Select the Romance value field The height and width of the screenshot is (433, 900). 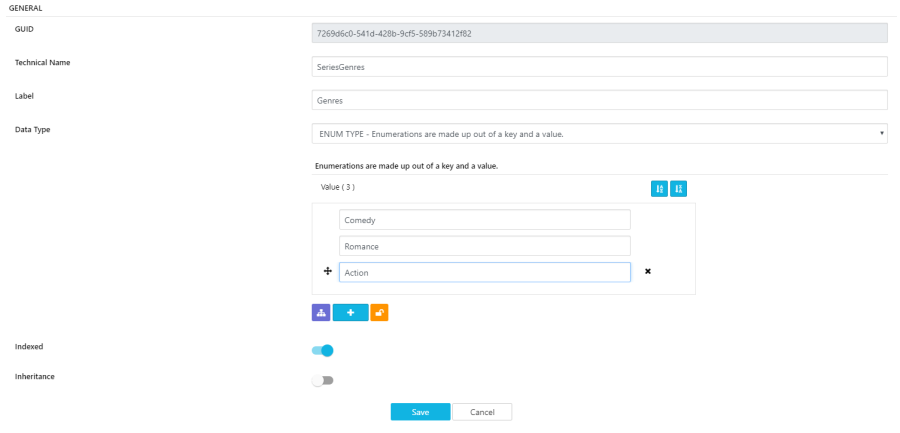(x=485, y=245)
